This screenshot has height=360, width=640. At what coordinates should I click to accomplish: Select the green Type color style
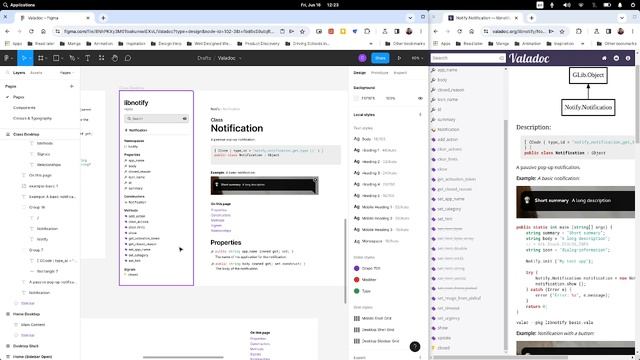coord(362,291)
